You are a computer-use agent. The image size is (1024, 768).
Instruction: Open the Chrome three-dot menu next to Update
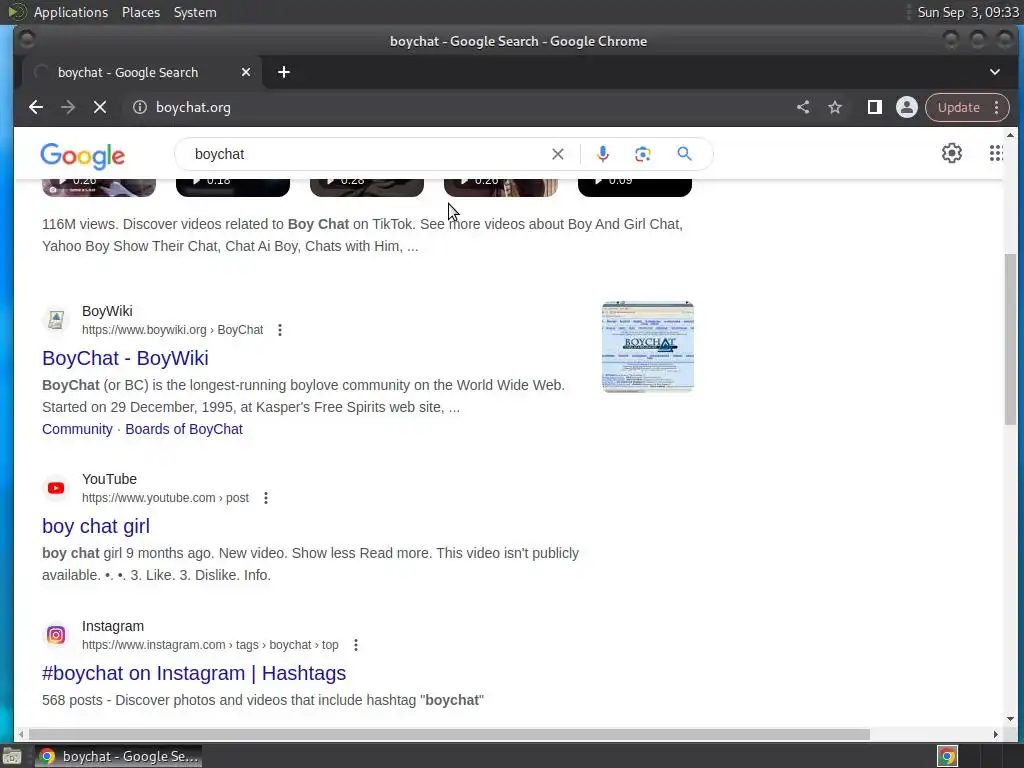click(x=997, y=107)
